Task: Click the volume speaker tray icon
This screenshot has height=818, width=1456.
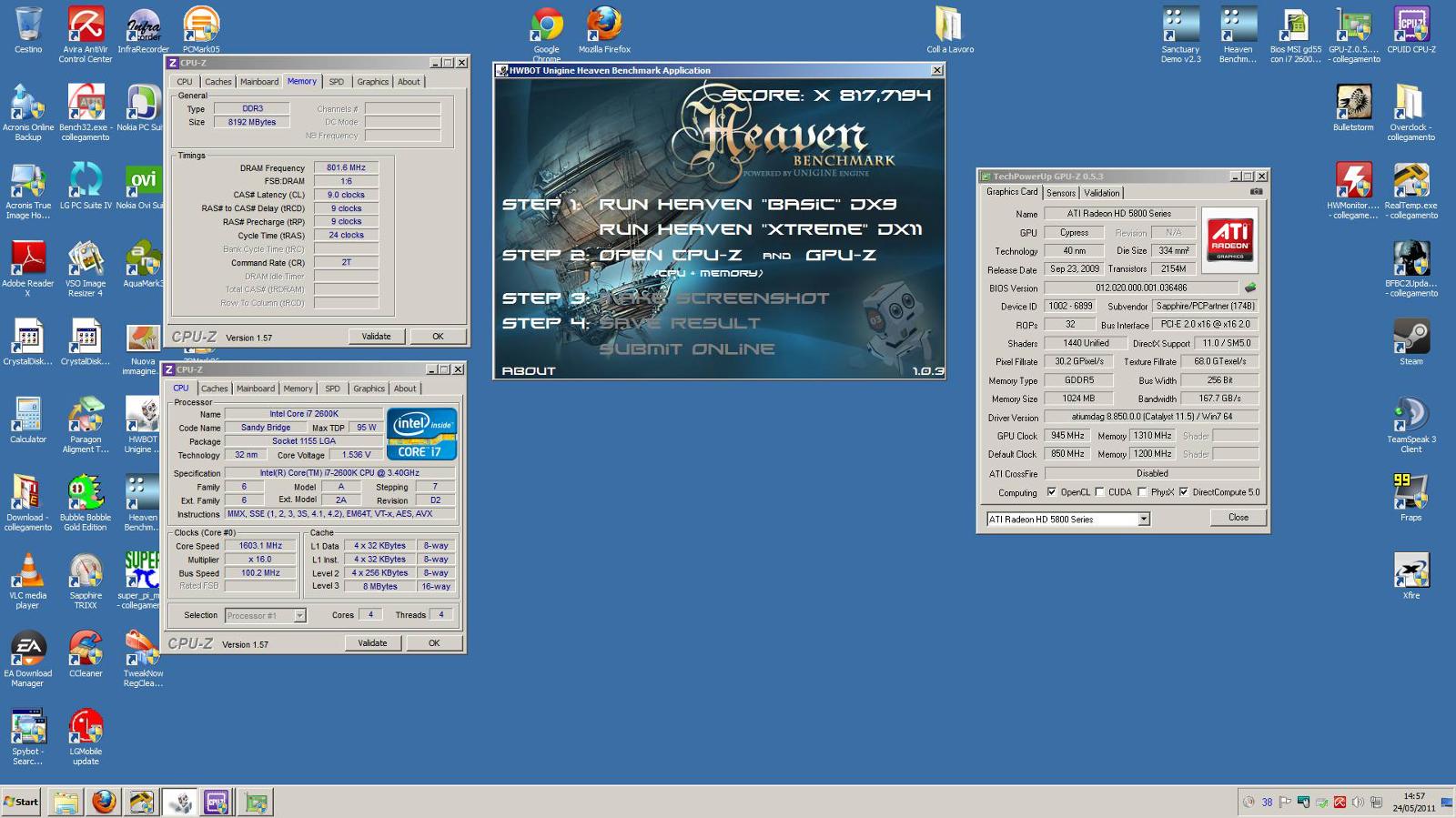Action: coord(1358,802)
